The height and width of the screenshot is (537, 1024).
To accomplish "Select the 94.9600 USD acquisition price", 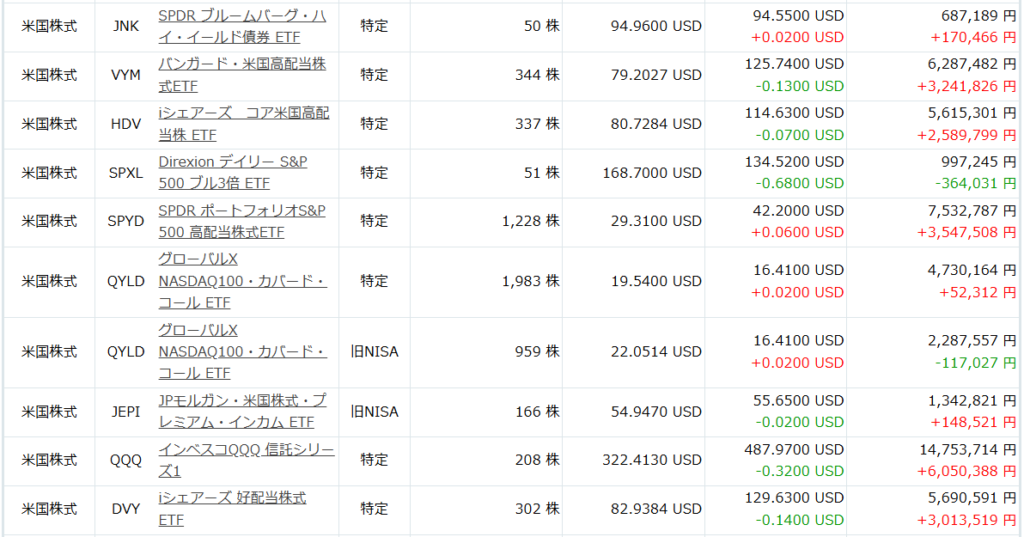I will 656,26.
